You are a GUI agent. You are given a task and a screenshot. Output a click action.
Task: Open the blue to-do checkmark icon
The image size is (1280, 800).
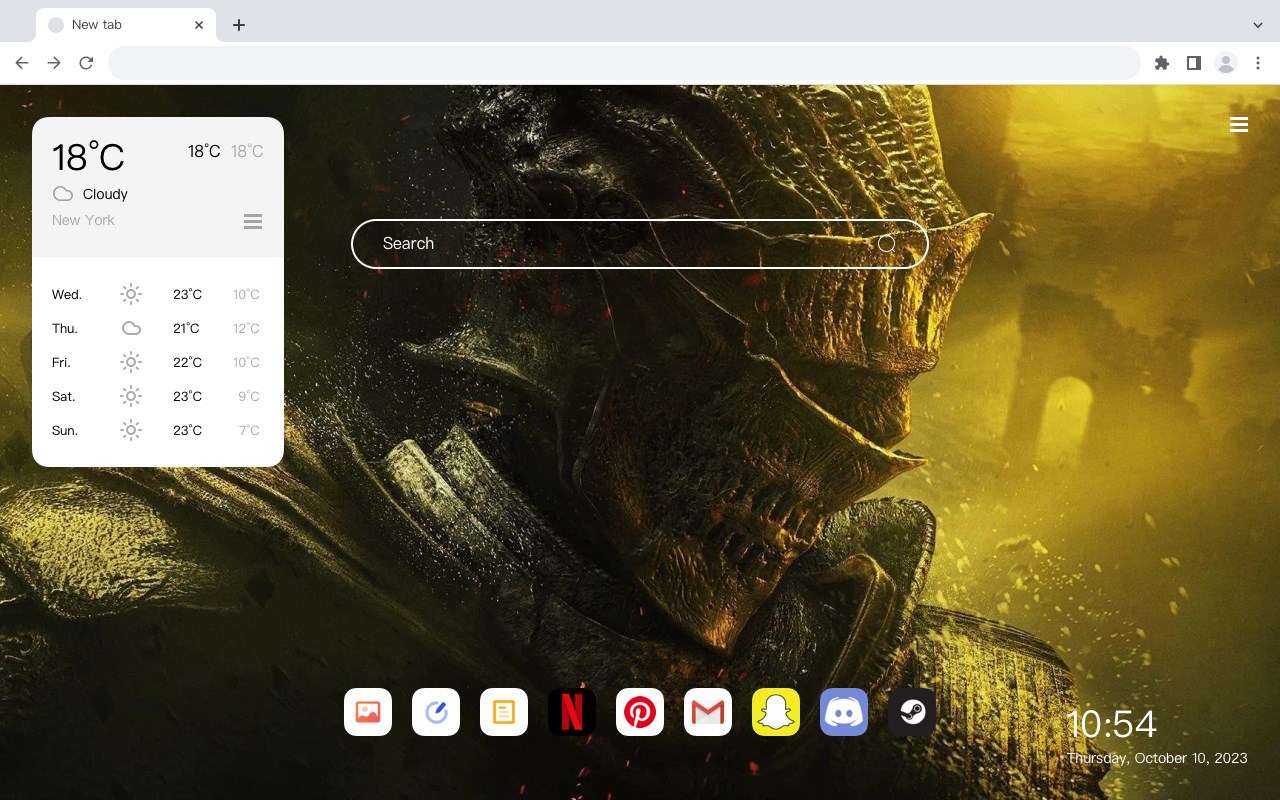(436, 712)
